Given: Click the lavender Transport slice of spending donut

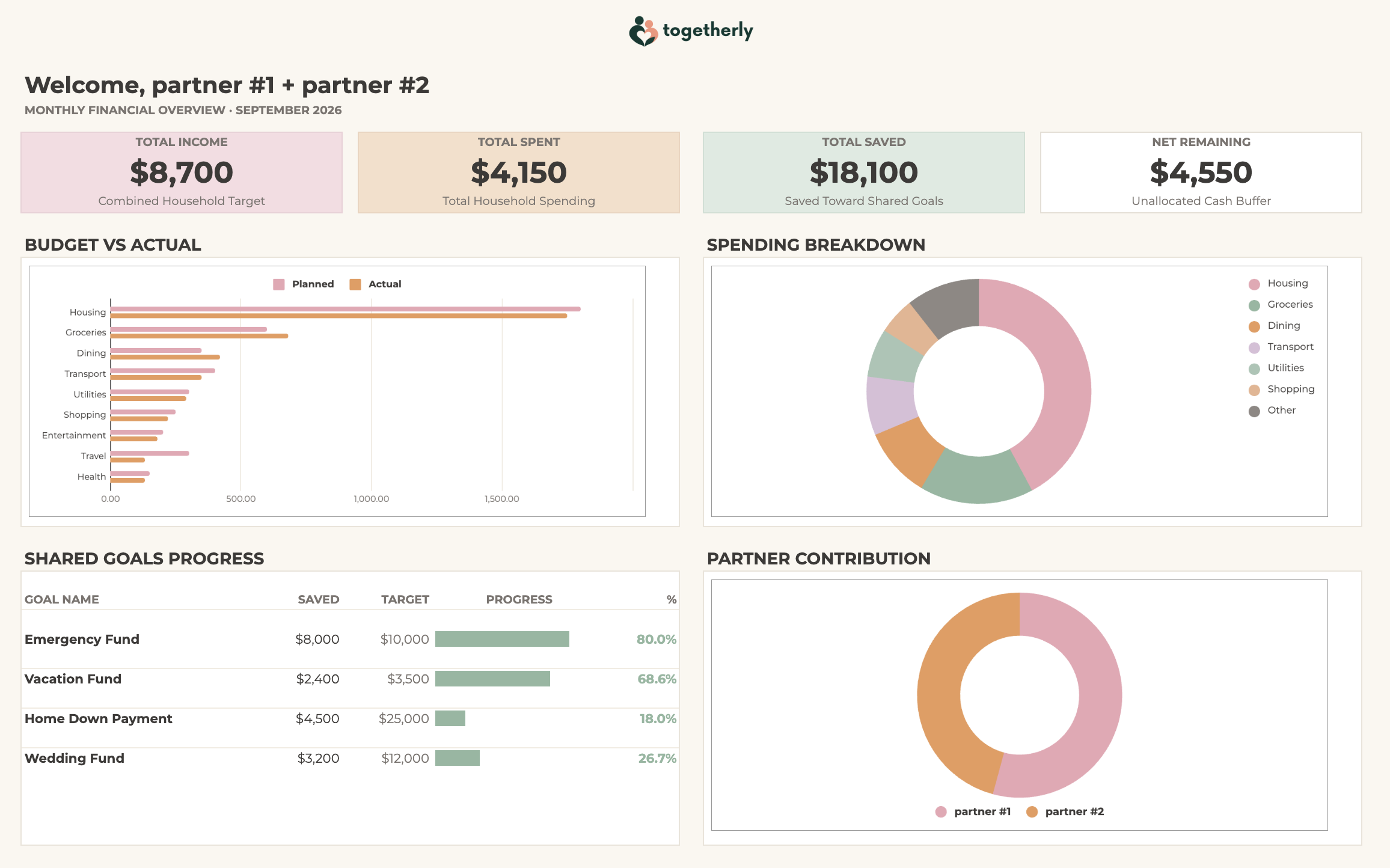Looking at the screenshot, I should [891, 403].
